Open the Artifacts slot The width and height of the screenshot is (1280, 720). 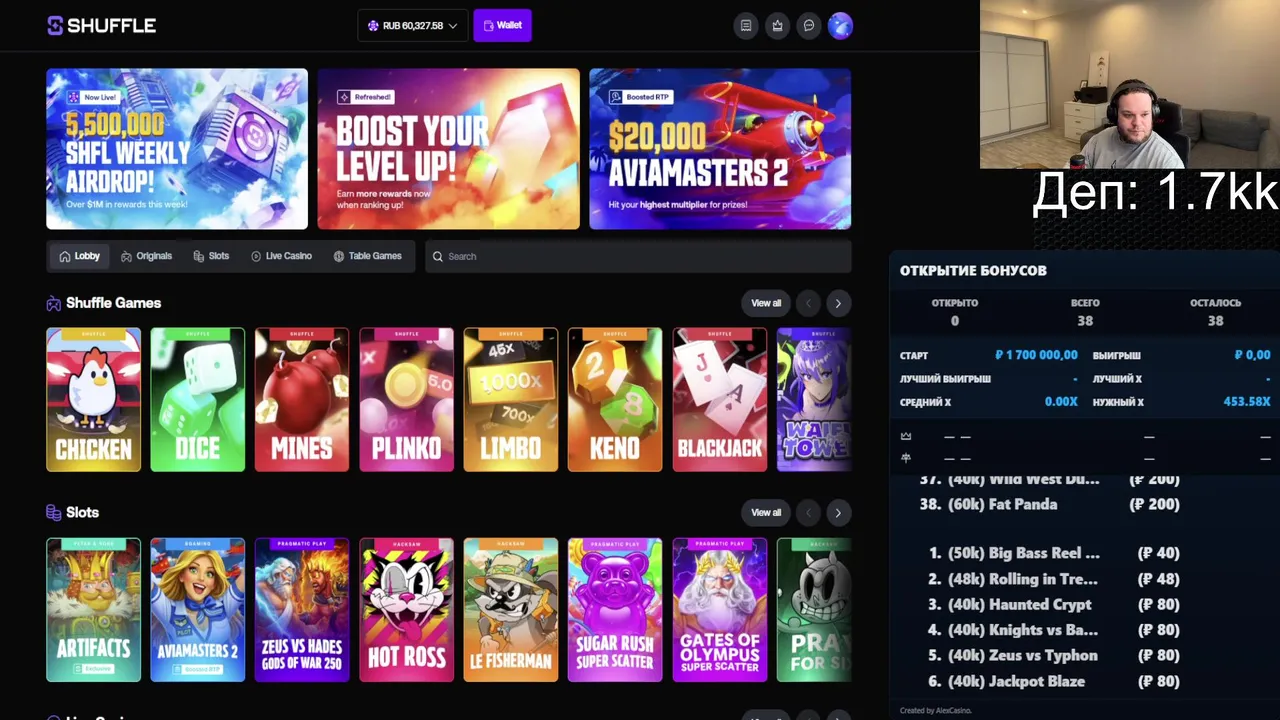pyautogui.click(x=94, y=610)
